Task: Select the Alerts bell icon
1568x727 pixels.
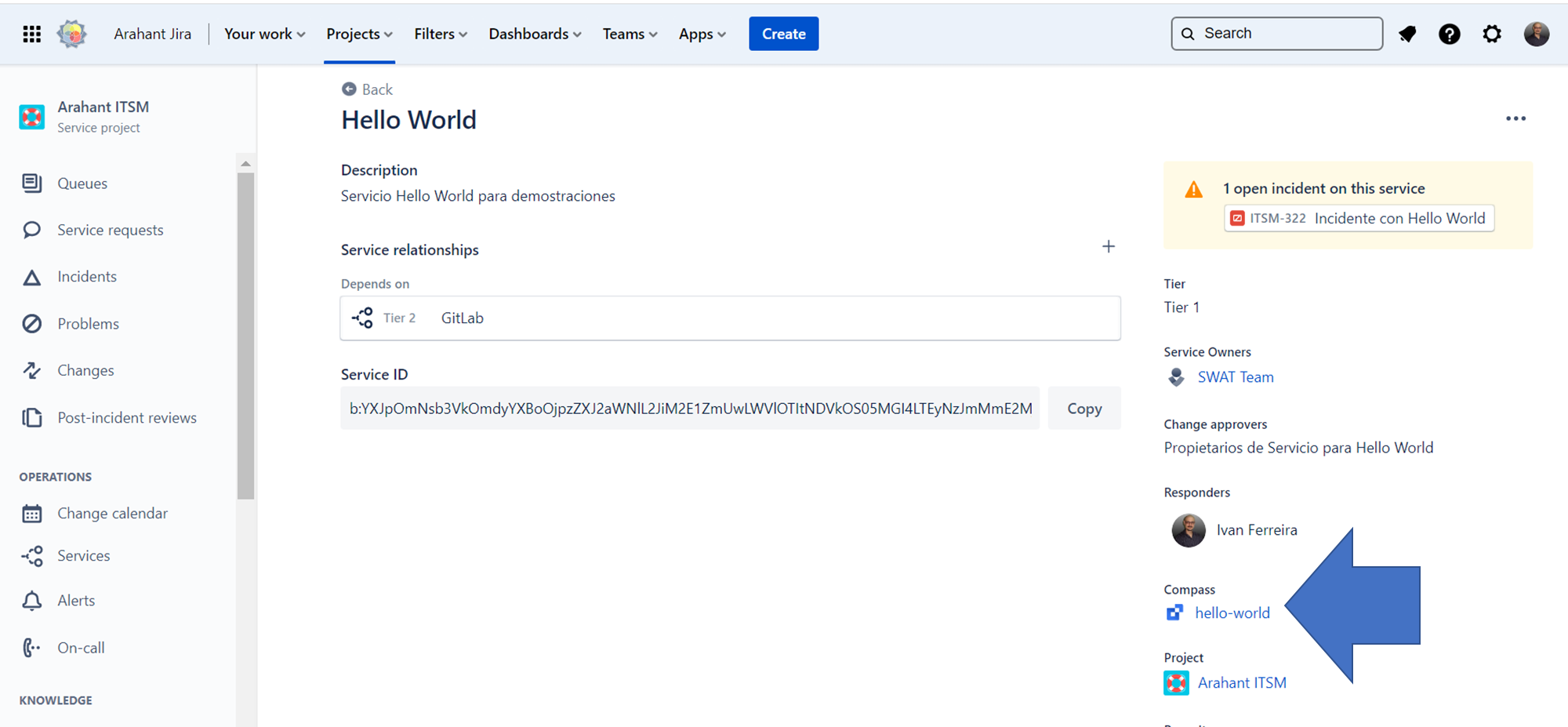Action: (32, 600)
